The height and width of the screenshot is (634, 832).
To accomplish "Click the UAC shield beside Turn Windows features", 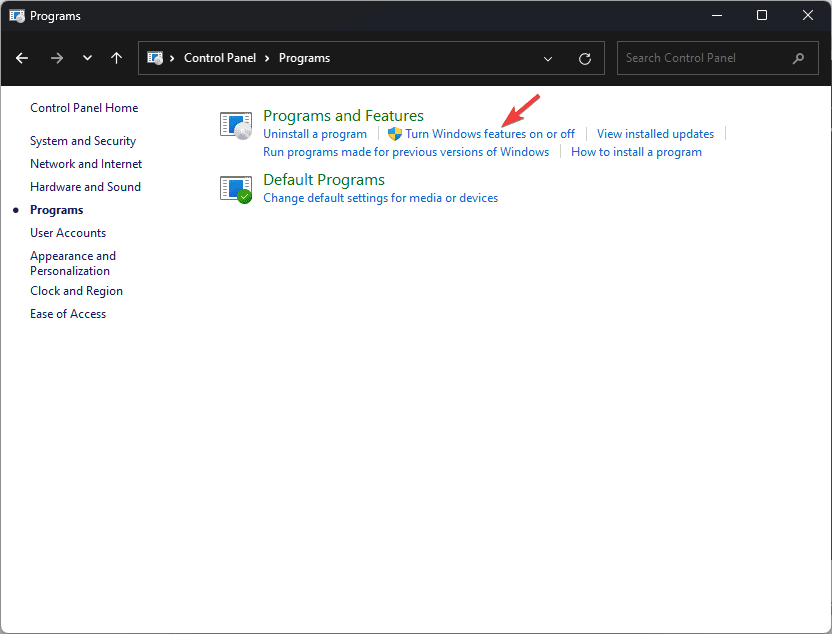I will tap(393, 133).
